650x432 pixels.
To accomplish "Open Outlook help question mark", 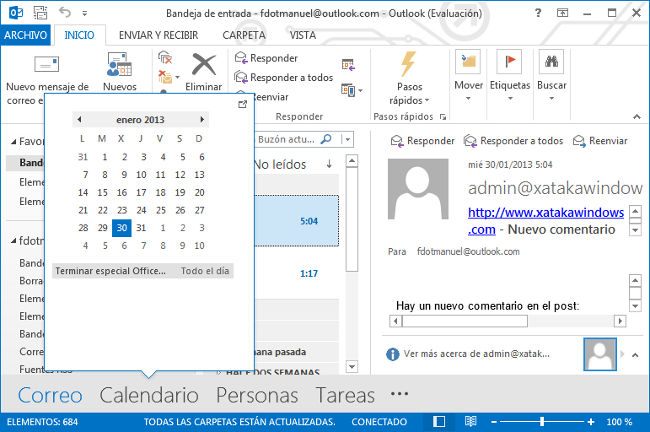I will pos(538,13).
